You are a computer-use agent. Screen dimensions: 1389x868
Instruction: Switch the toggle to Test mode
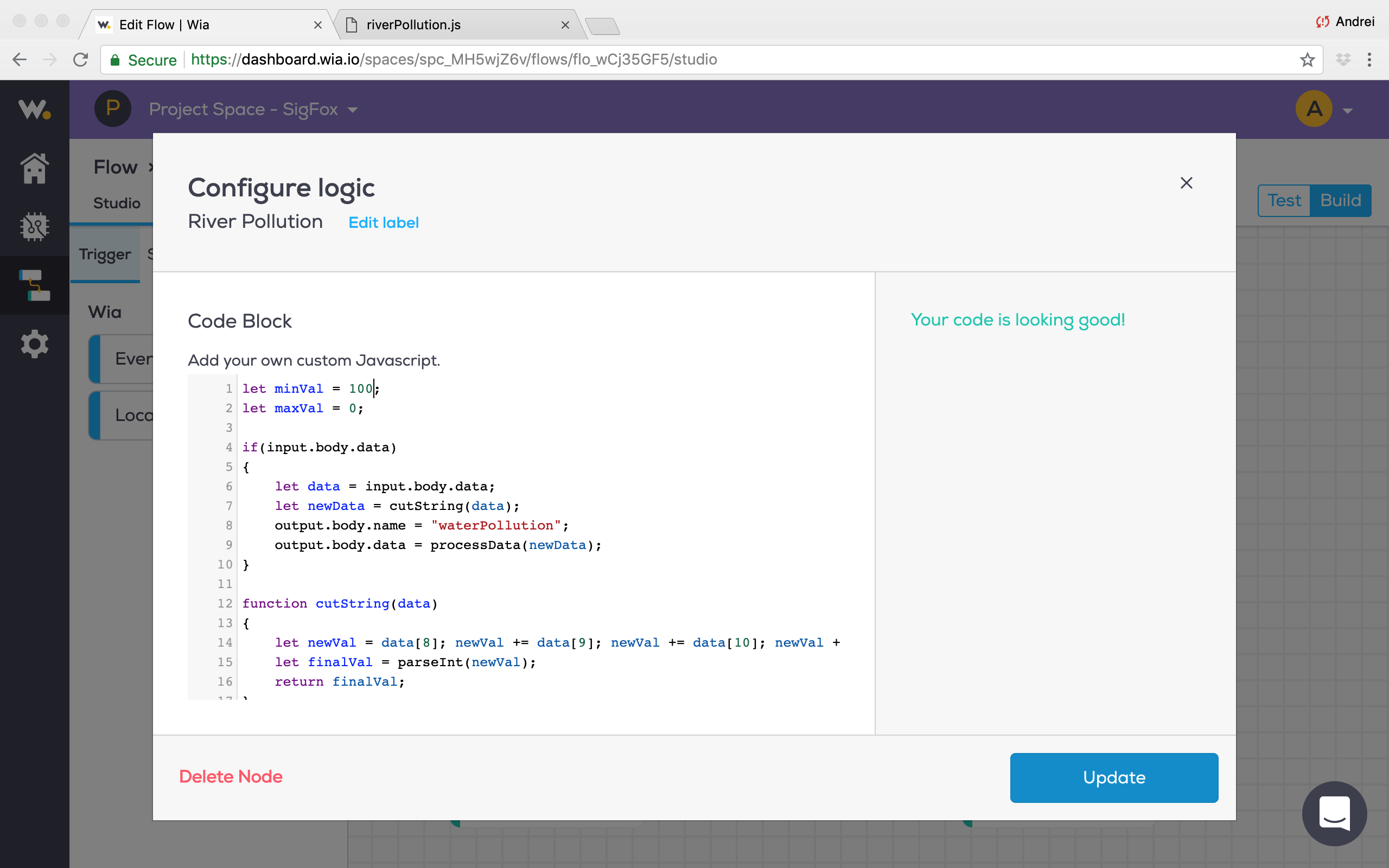click(x=1284, y=200)
